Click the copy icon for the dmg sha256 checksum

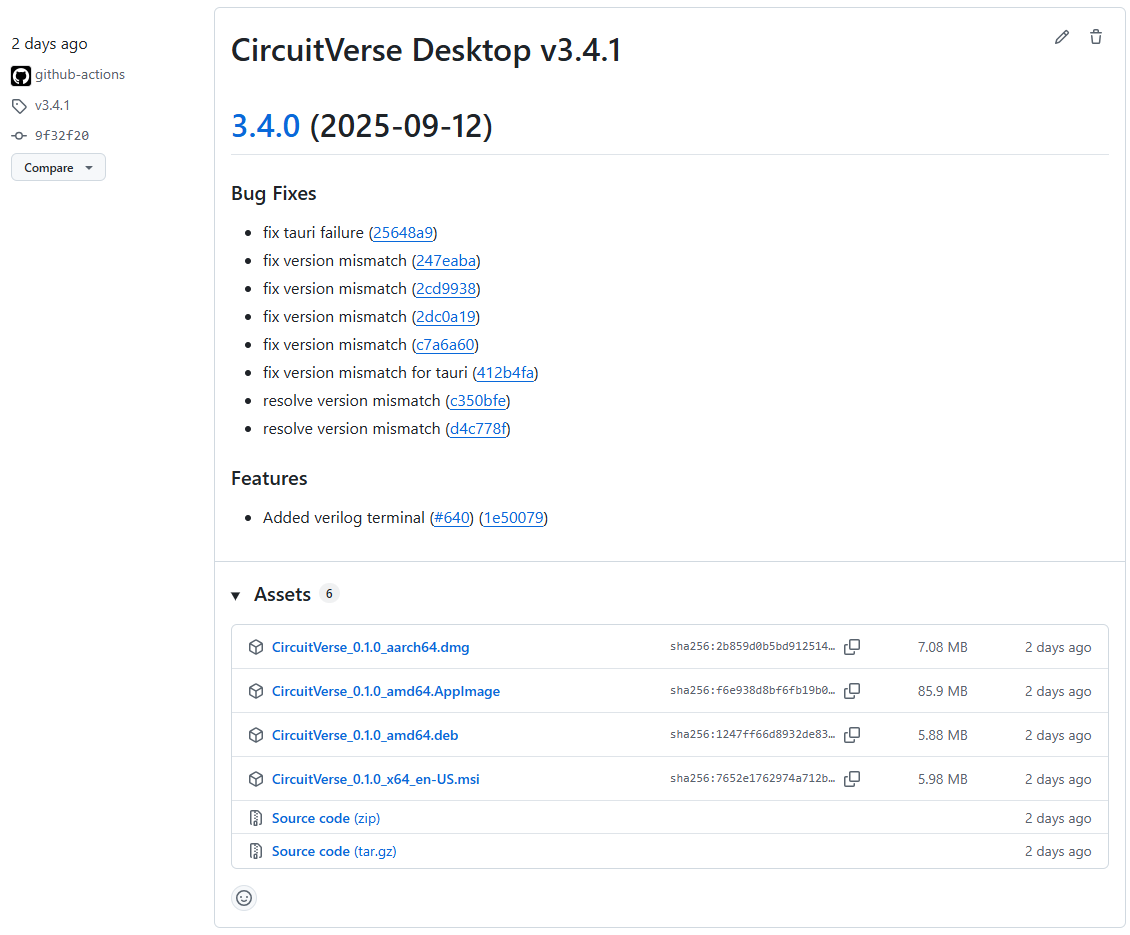pyautogui.click(x=852, y=647)
